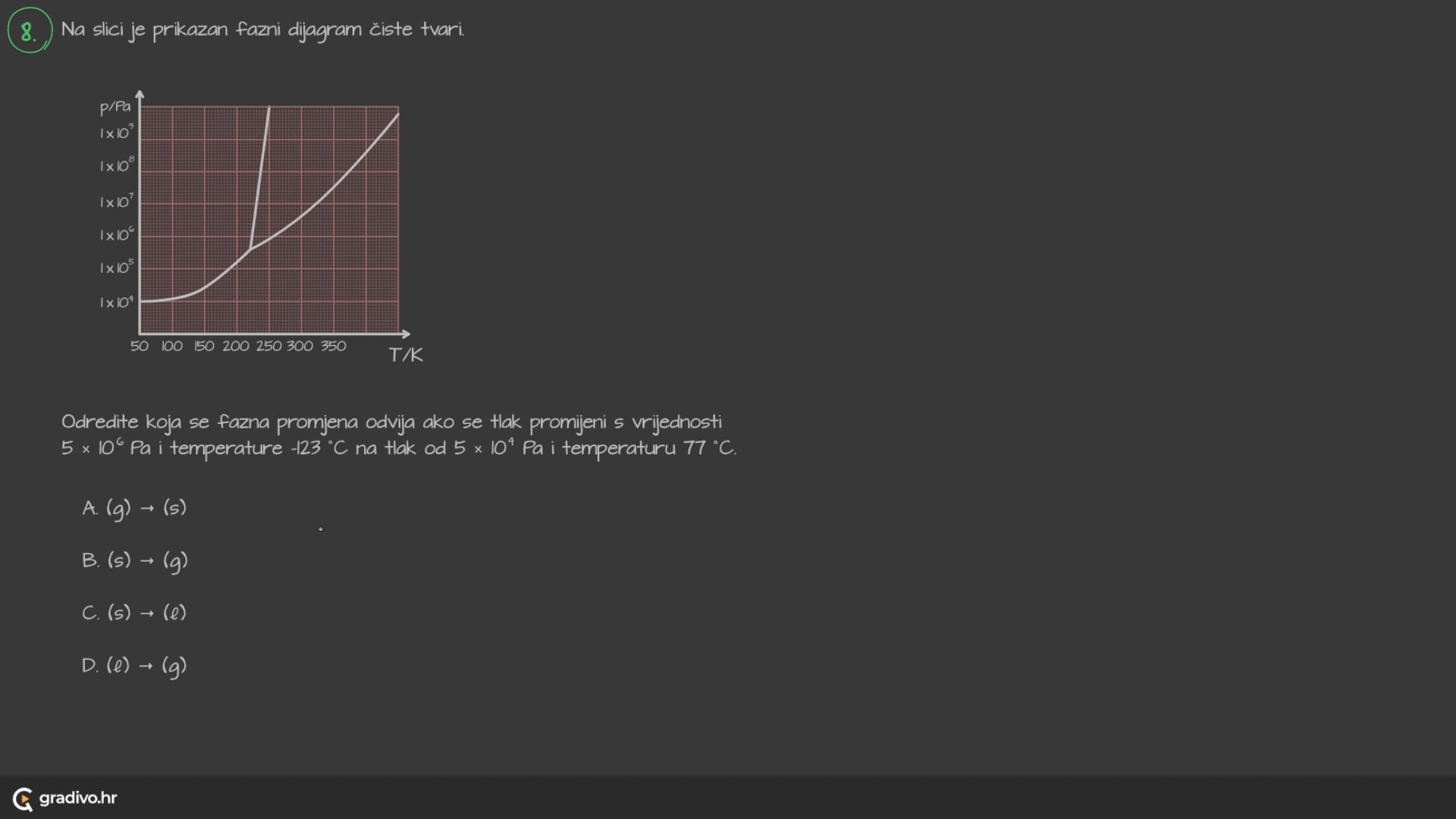Click the p/Pa axis label
This screenshot has height=819, width=1456.
point(115,107)
